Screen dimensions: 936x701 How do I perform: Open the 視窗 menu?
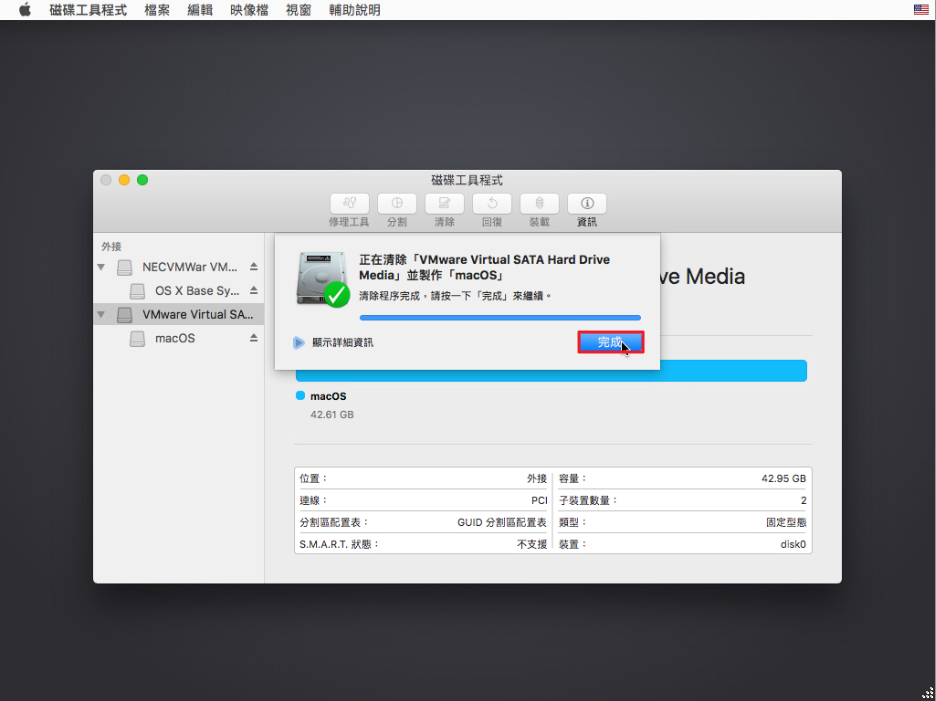[x=298, y=10]
